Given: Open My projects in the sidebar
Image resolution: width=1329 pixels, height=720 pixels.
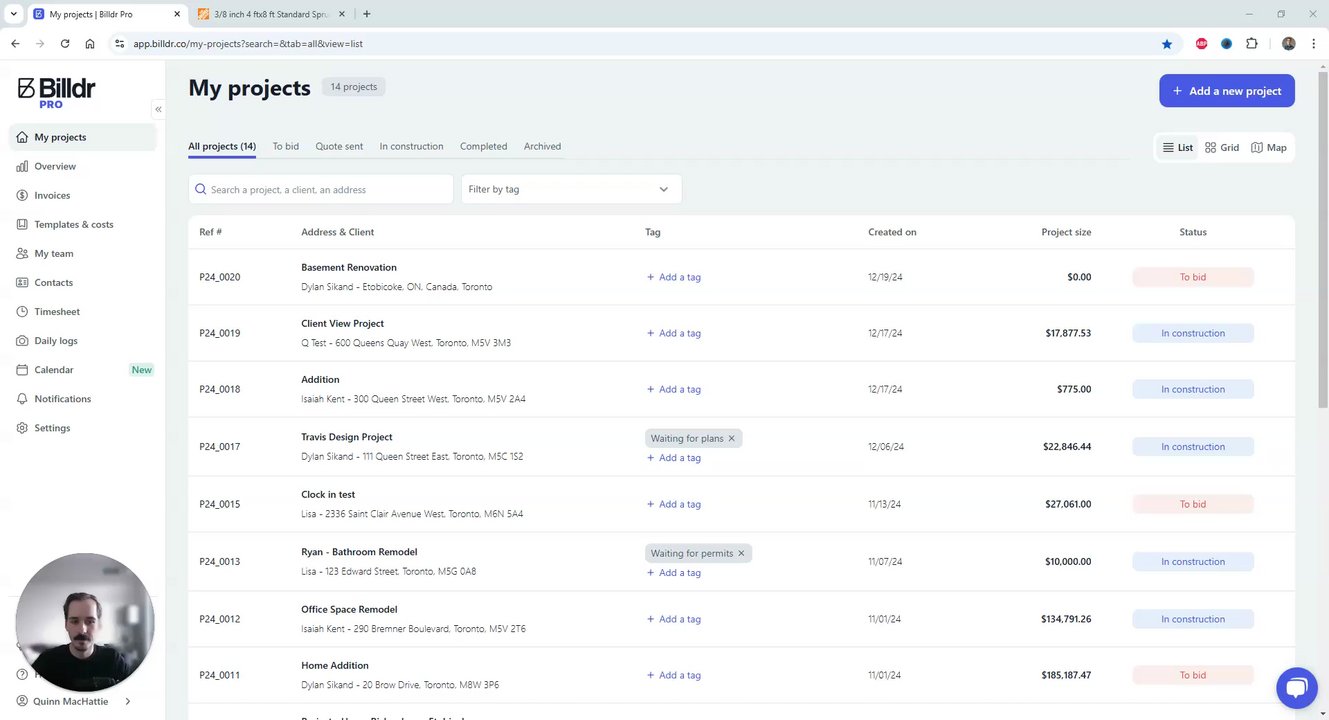Looking at the screenshot, I should point(83,137).
